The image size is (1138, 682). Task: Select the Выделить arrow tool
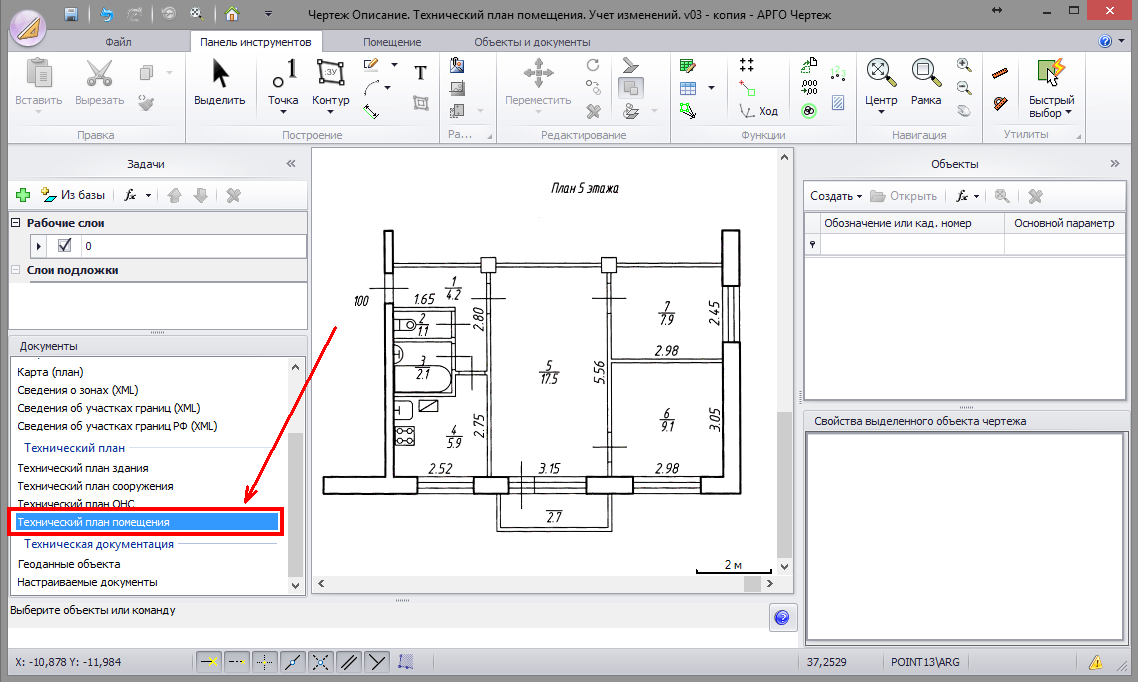click(220, 83)
